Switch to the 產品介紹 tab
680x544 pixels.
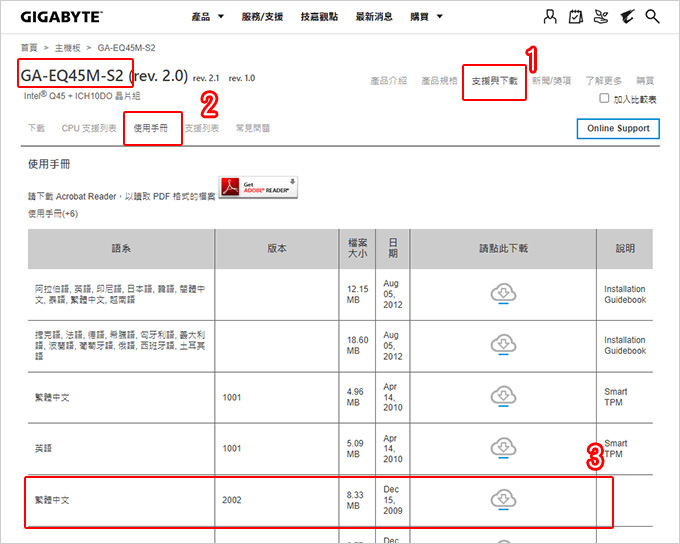[389, 81]
